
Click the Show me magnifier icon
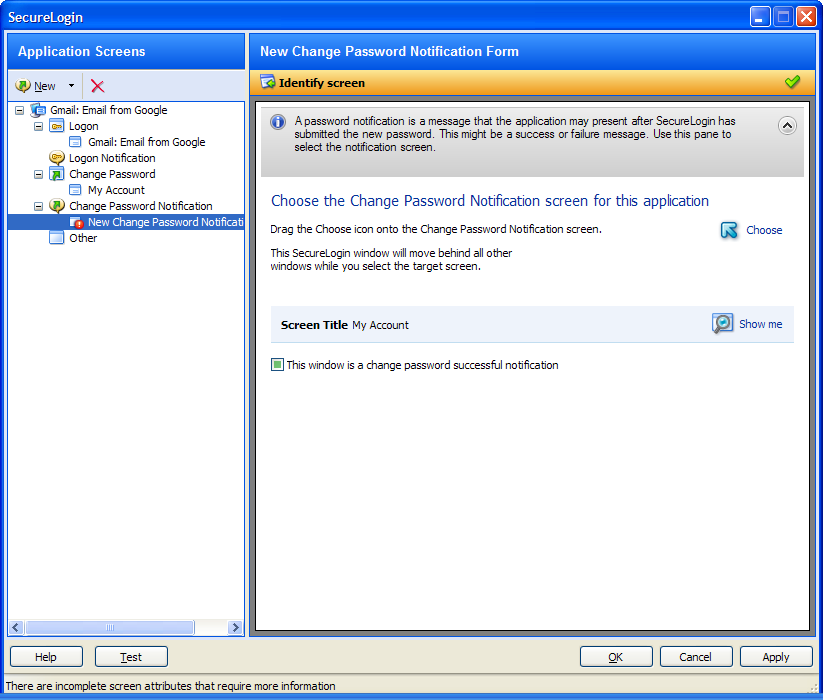click(x=722, y=323)
